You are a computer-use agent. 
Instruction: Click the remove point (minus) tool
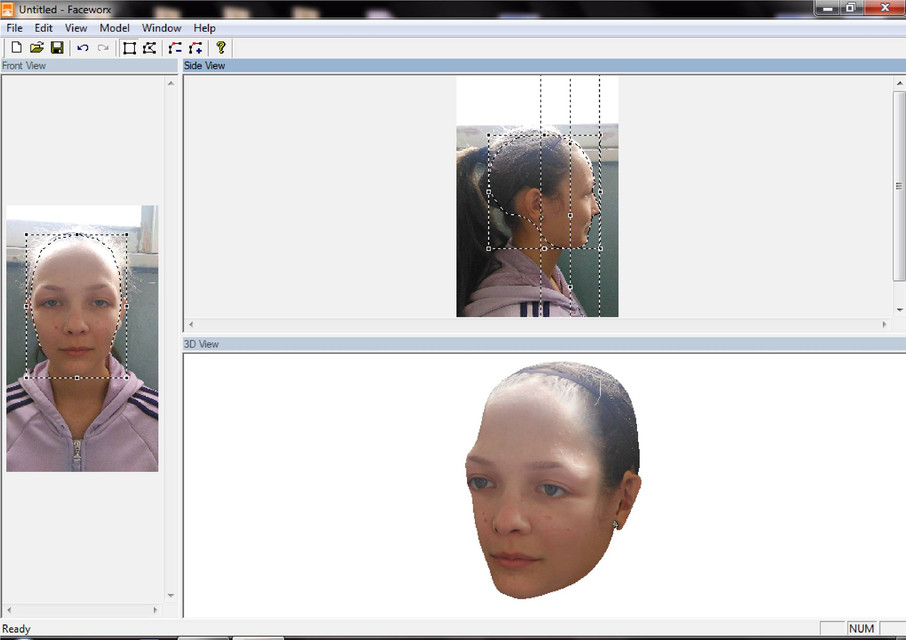point(175,47)
